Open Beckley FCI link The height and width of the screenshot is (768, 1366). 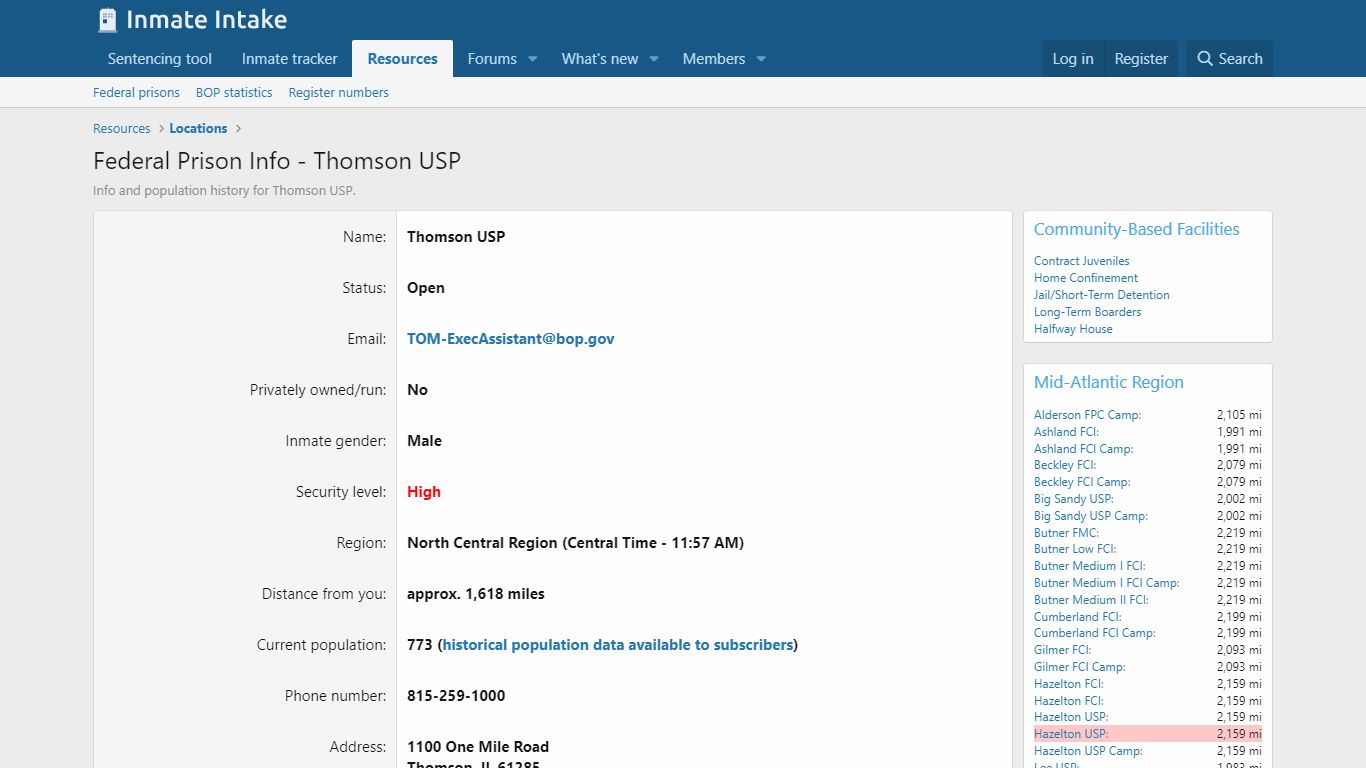(1065, 465)
